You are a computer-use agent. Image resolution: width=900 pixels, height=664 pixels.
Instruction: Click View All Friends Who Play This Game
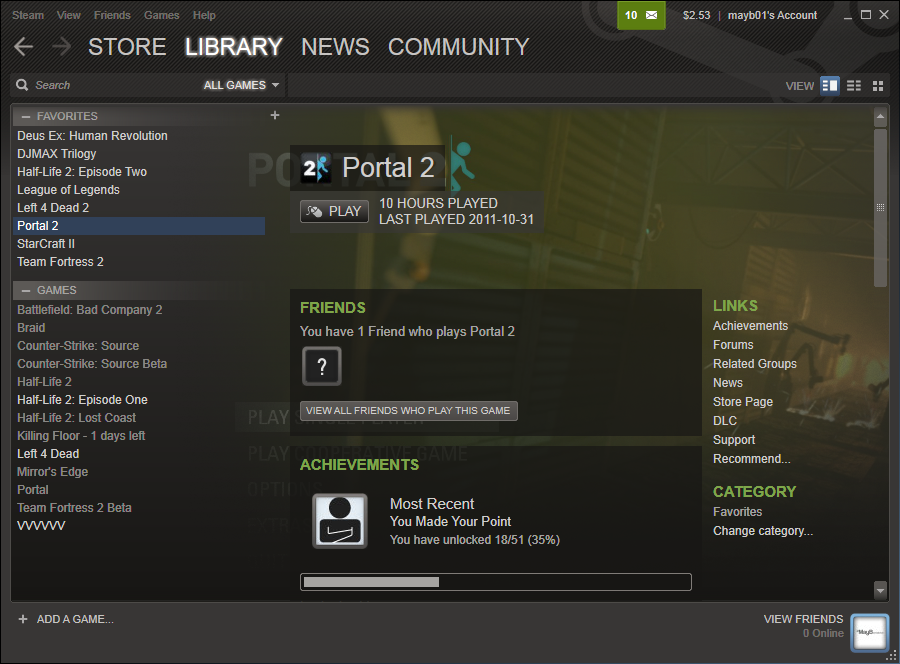(x=408, y=410)
